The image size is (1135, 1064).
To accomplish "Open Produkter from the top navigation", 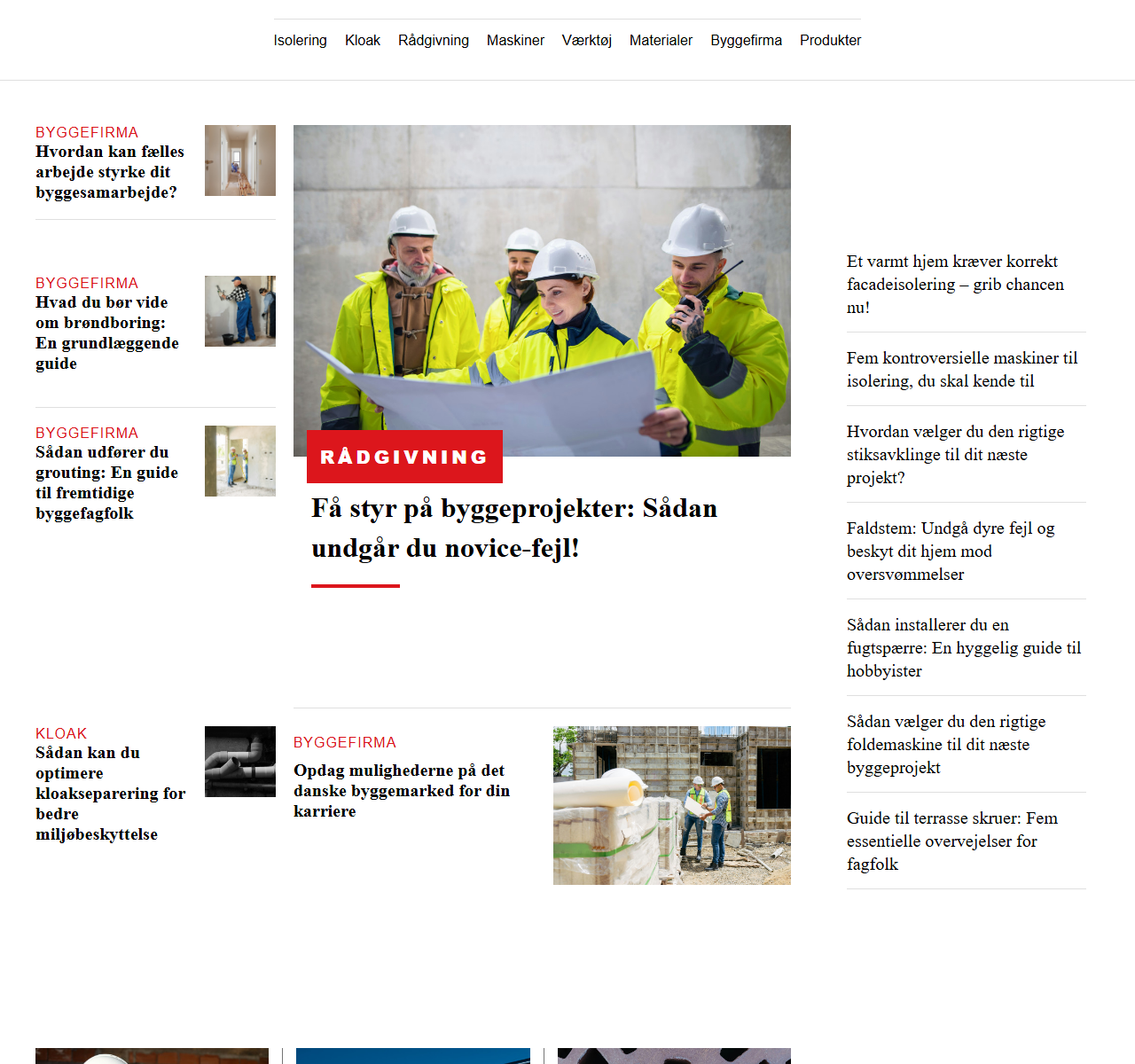I will click(830, 40).
